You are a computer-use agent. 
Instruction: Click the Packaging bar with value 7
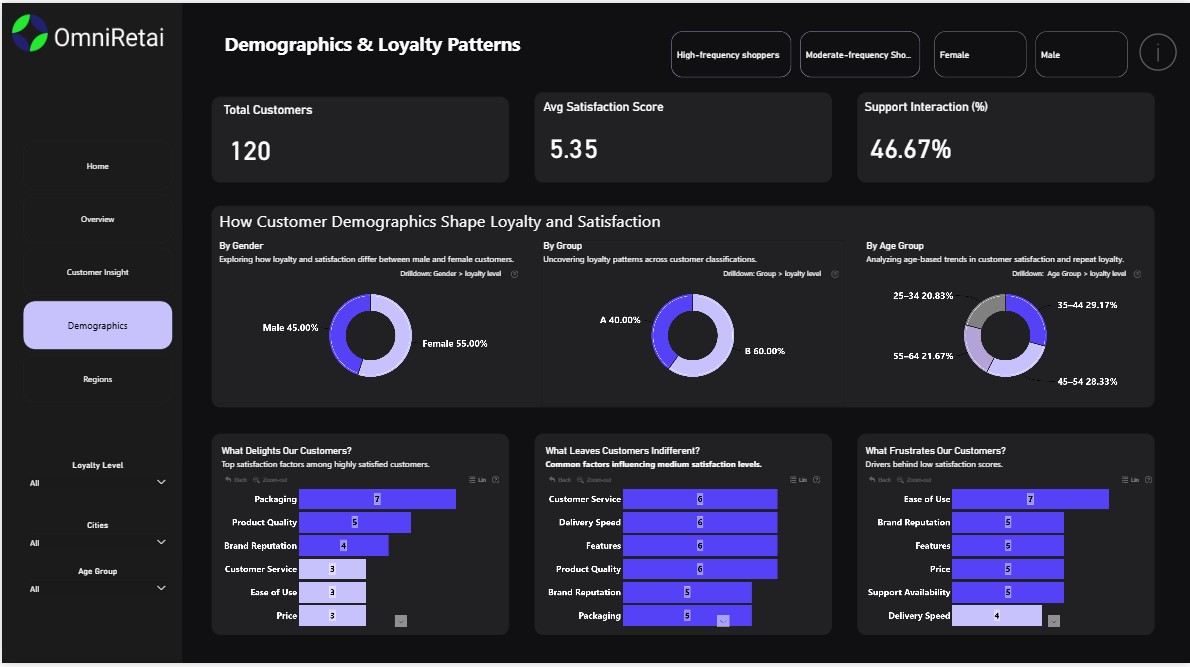click(x=377, y=499)
